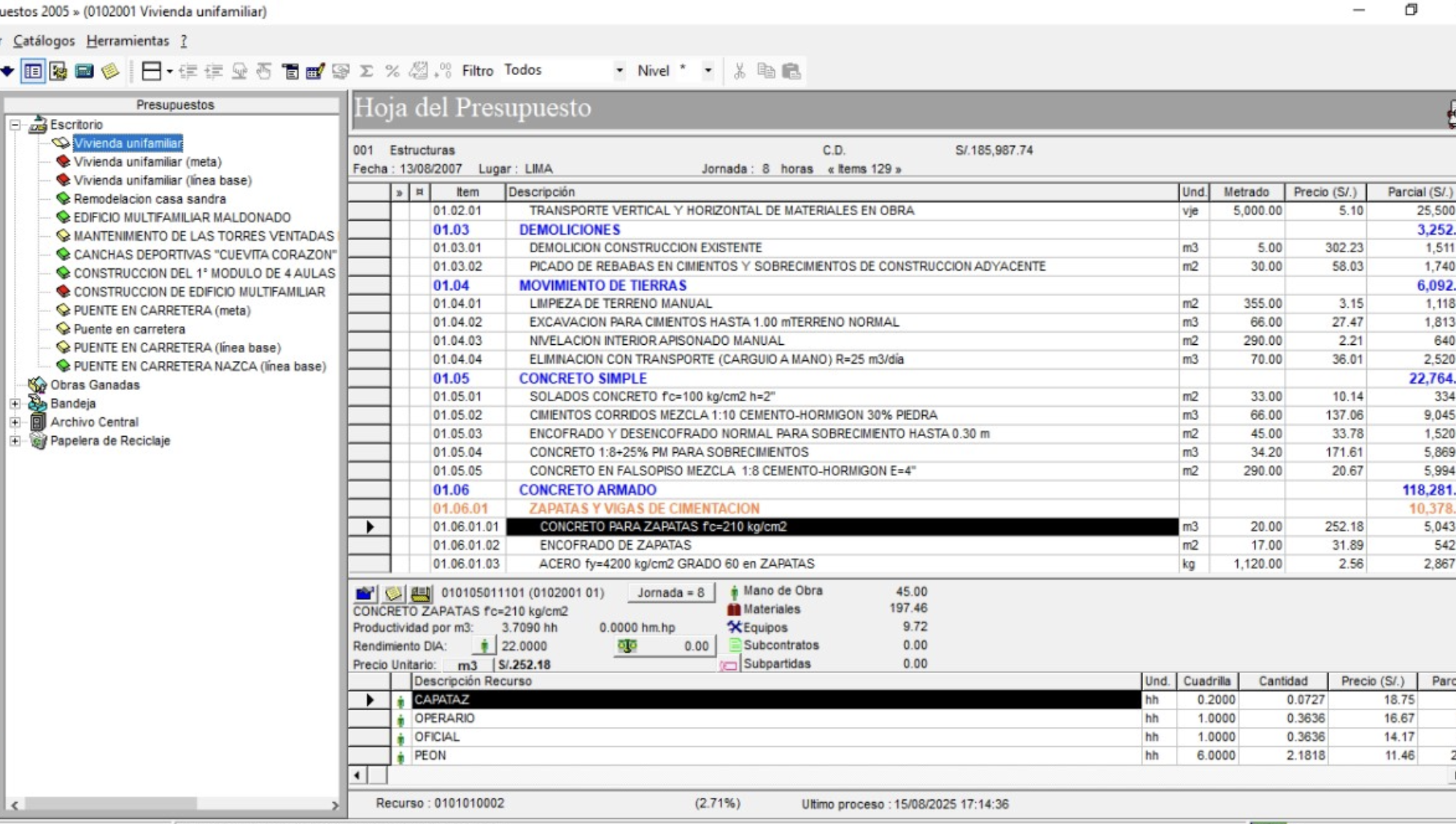
Task: Click the blue folder icon above CONCRETO ZAPATAS
Action: click(365, 593)
